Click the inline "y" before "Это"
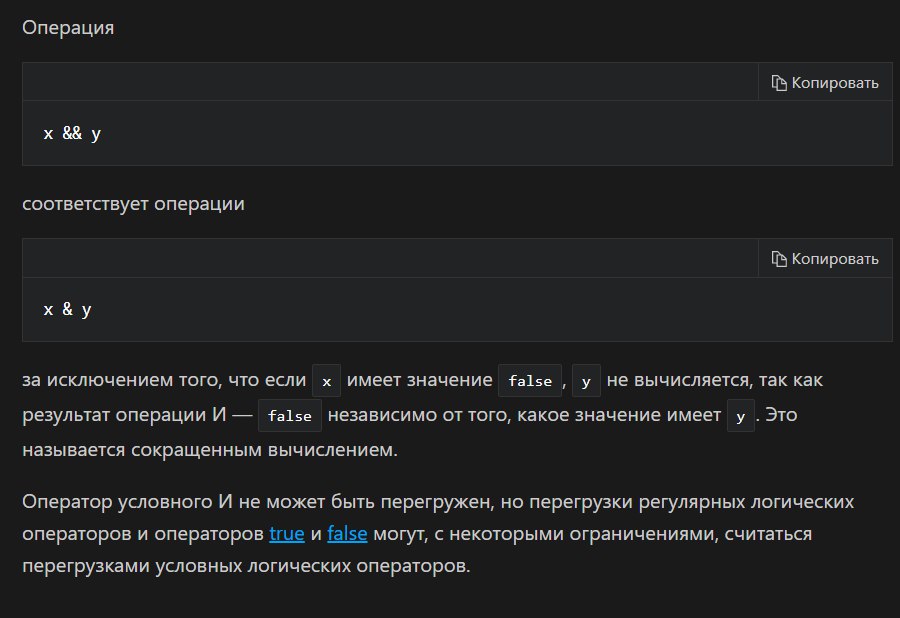The width and height of the screenshot is (900, 618). [x=740, y=416]
